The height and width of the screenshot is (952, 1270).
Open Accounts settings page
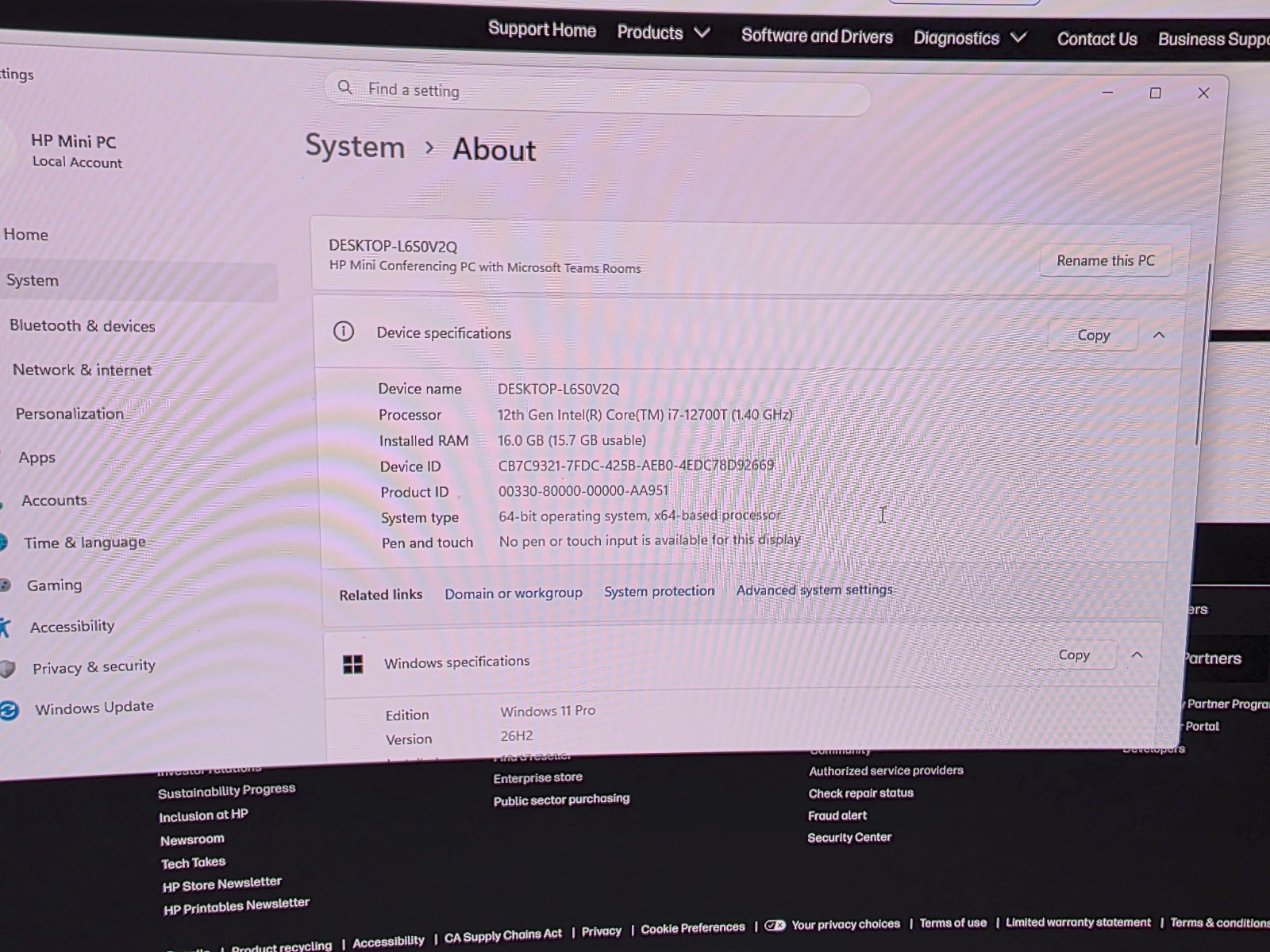tap(54, 501)
